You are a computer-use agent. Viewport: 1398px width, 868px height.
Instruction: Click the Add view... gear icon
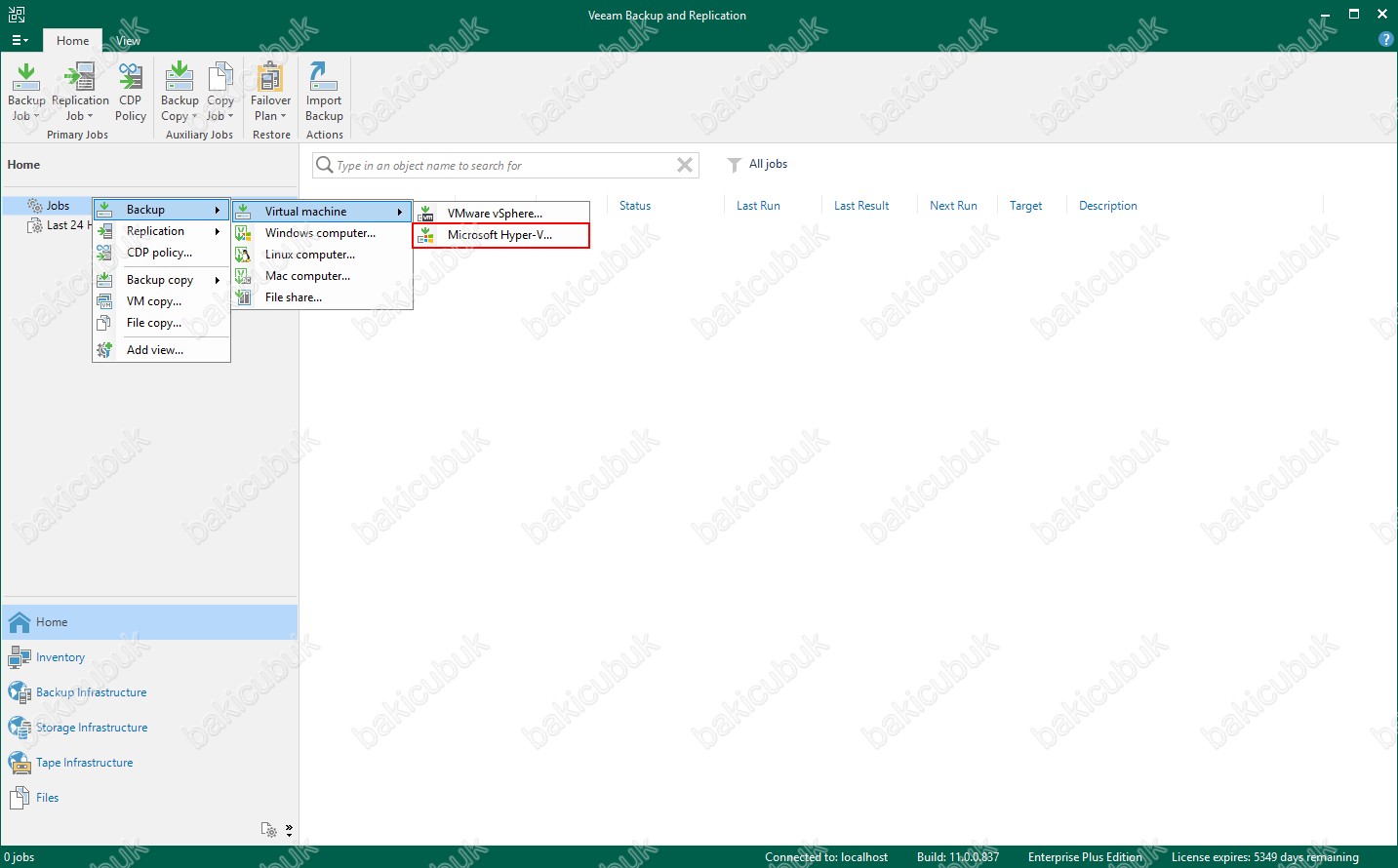[104, 350]
